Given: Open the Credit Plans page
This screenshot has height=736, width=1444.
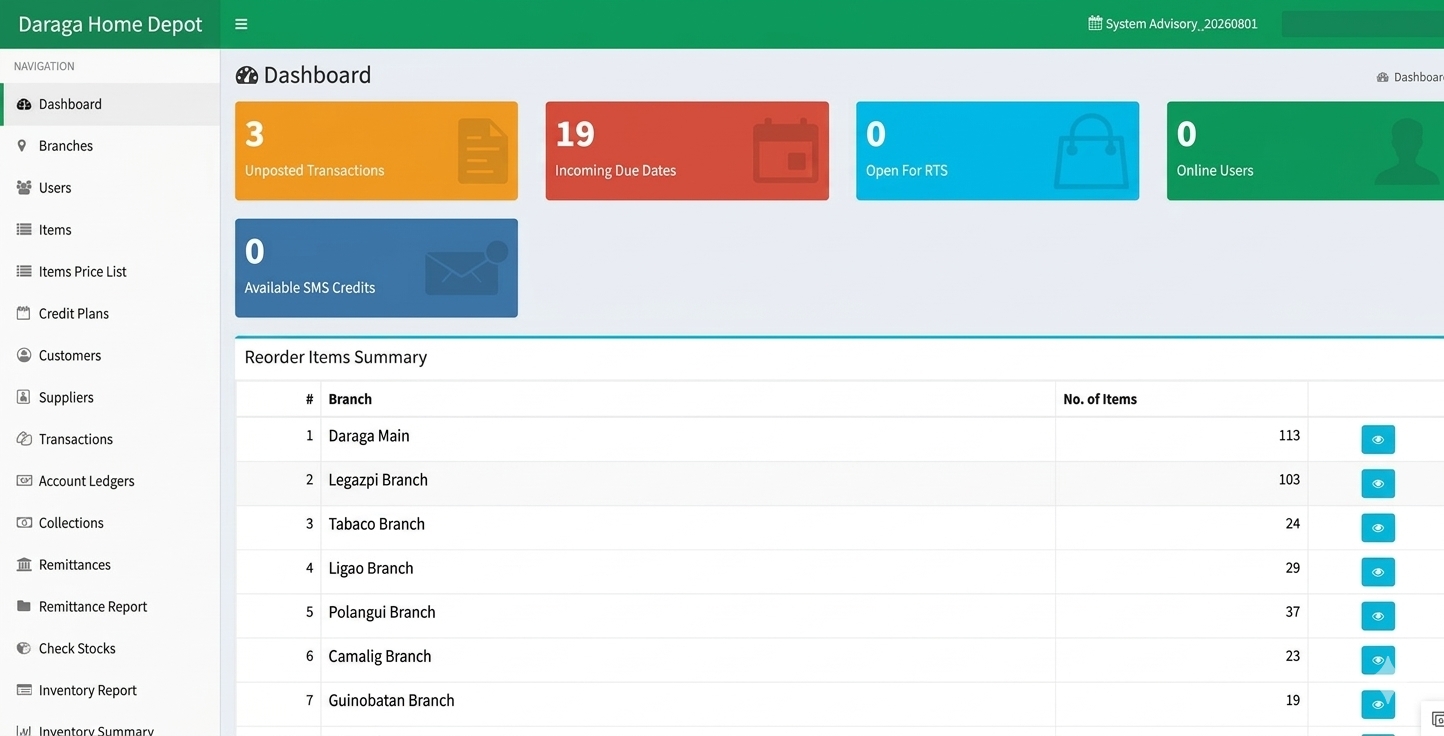Looking at the screenshot, I should click(x=110, y=314).
